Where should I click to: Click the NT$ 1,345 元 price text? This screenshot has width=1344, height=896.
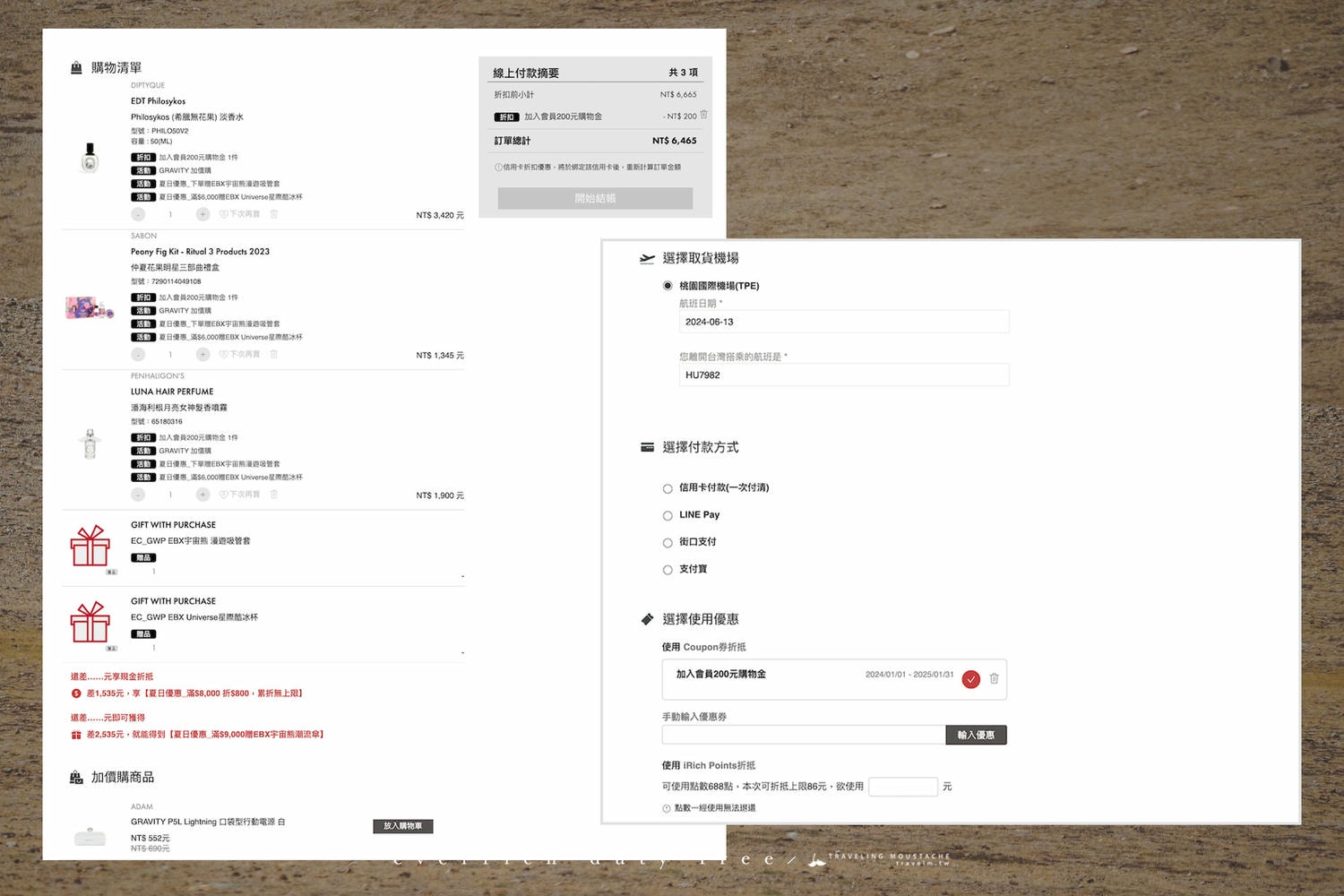tap(440, 356)
